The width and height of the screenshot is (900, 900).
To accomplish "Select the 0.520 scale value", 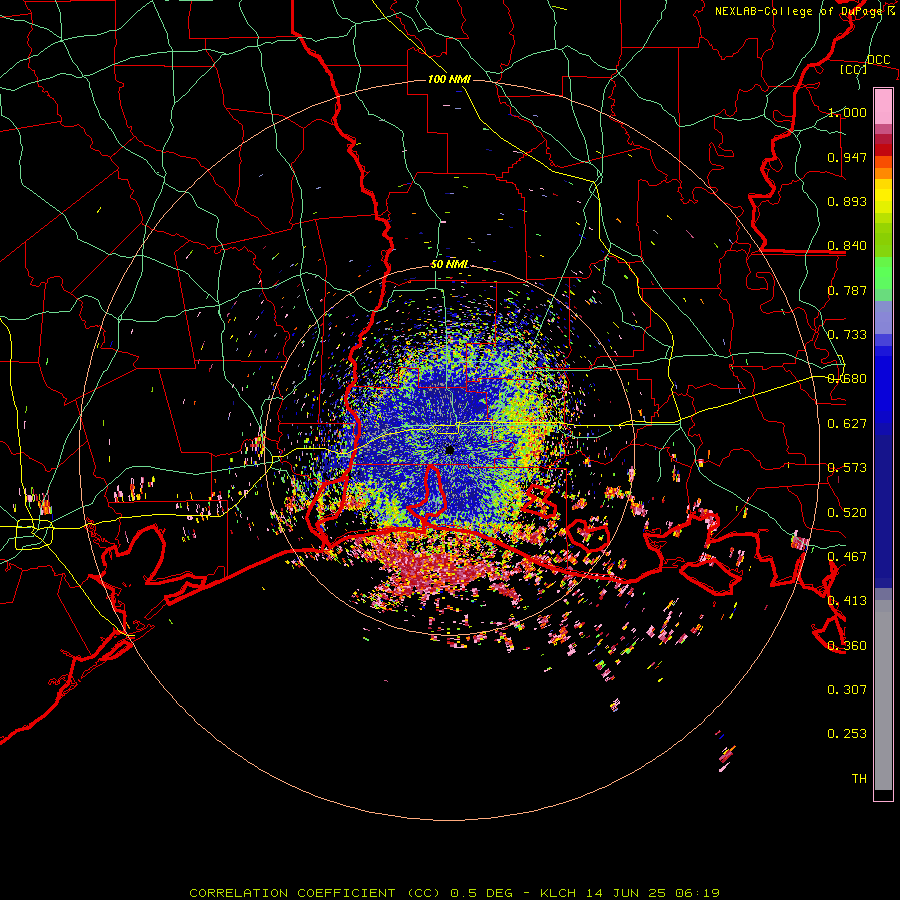I will (x=847, y=513).
